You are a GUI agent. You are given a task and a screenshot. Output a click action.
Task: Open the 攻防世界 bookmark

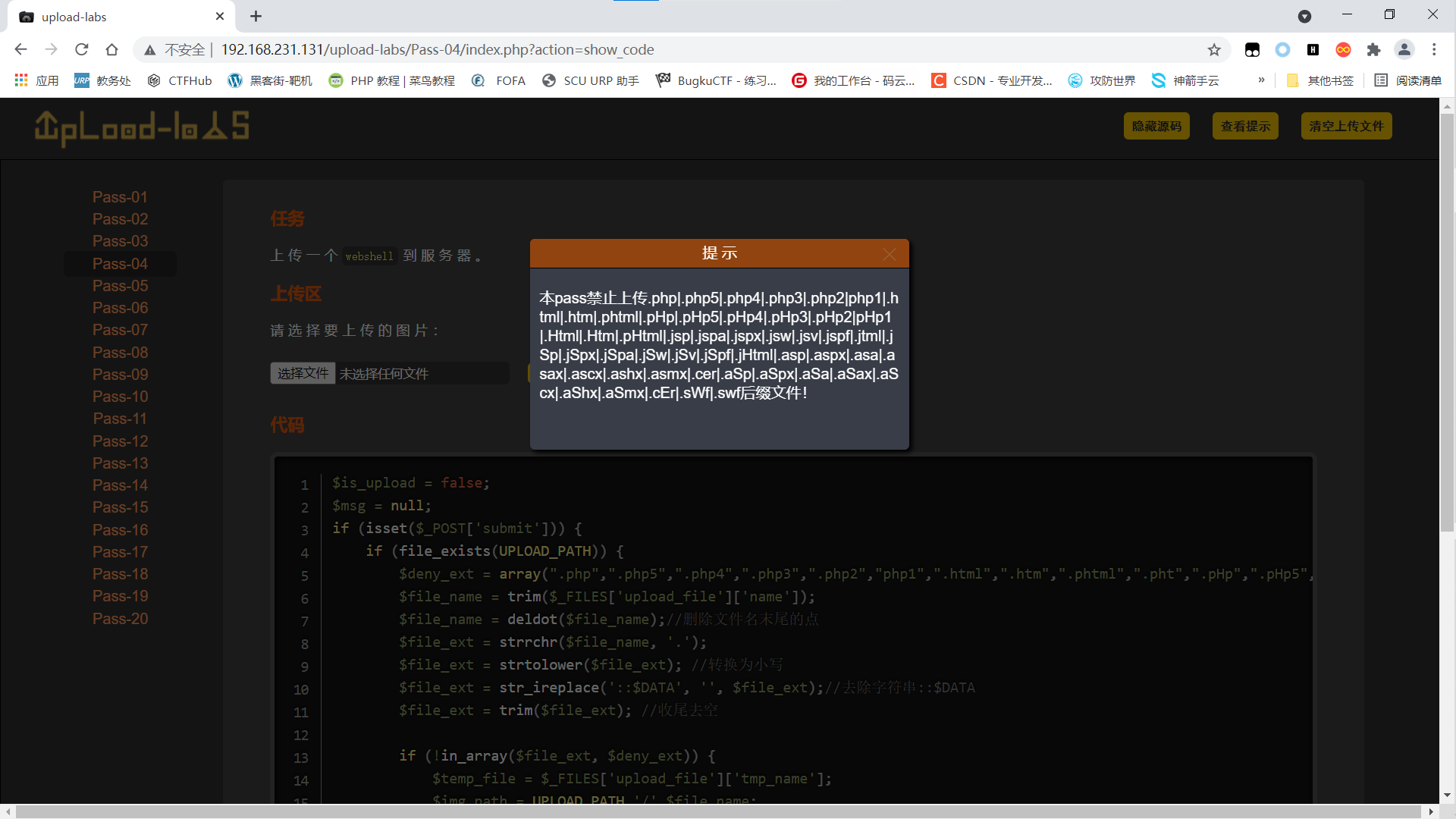pyautogui.click(x=1102, y=80)
